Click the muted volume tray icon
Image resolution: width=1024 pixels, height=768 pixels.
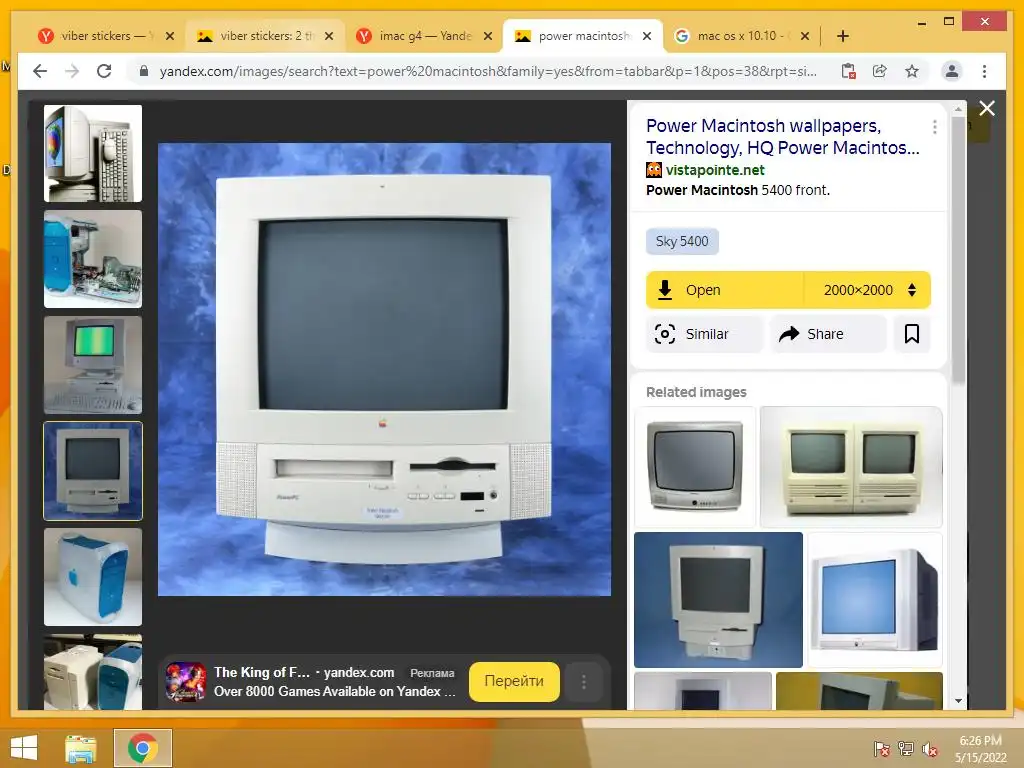point(930,748)
